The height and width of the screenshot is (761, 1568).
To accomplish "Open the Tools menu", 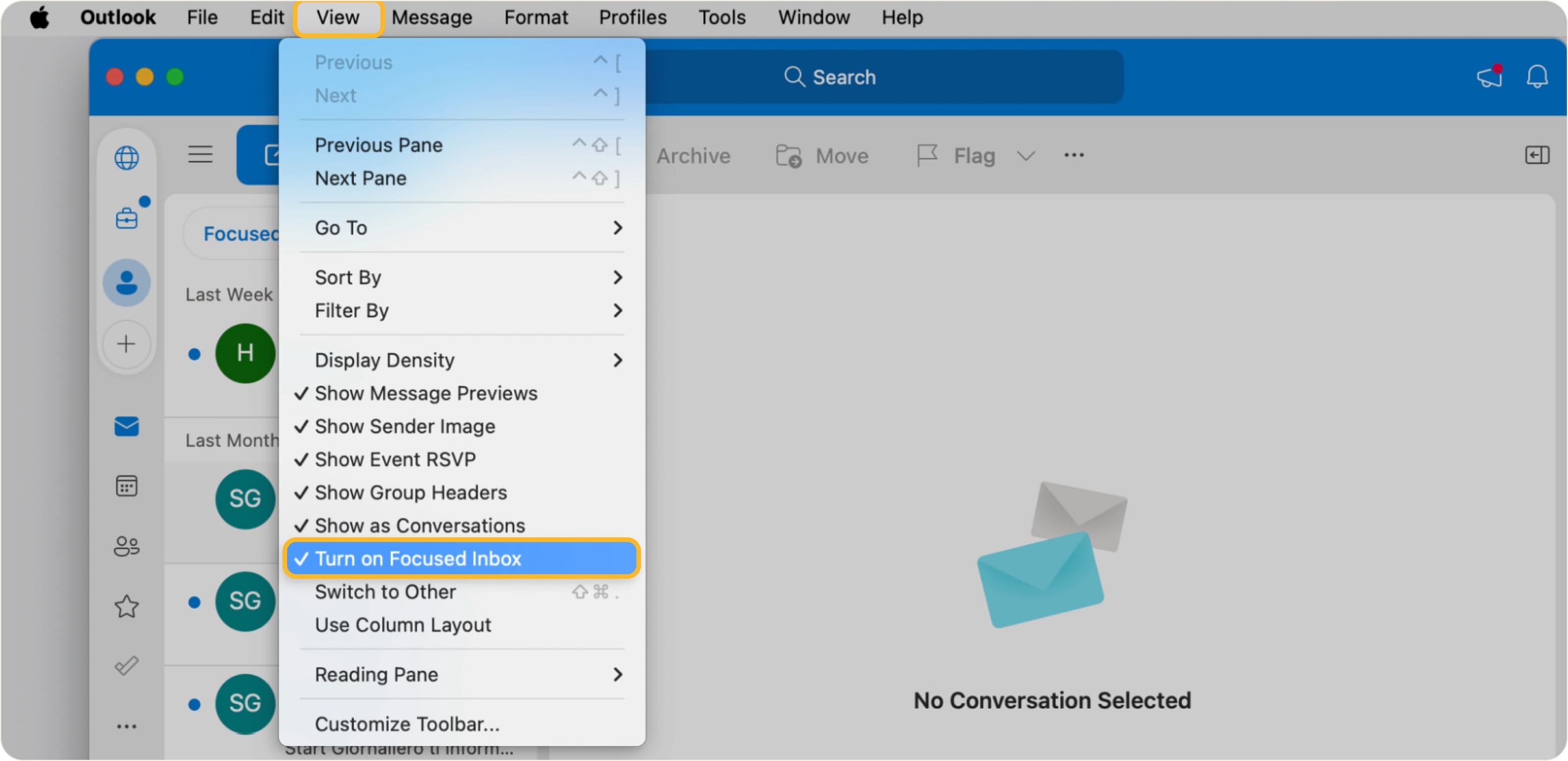I will click(x=722, y=17).
